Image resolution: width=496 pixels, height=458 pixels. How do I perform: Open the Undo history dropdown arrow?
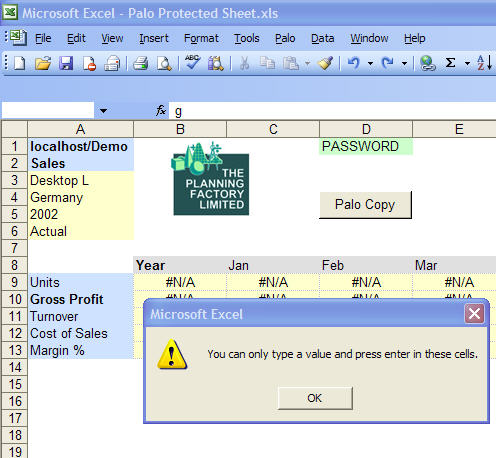coord(370,63)
